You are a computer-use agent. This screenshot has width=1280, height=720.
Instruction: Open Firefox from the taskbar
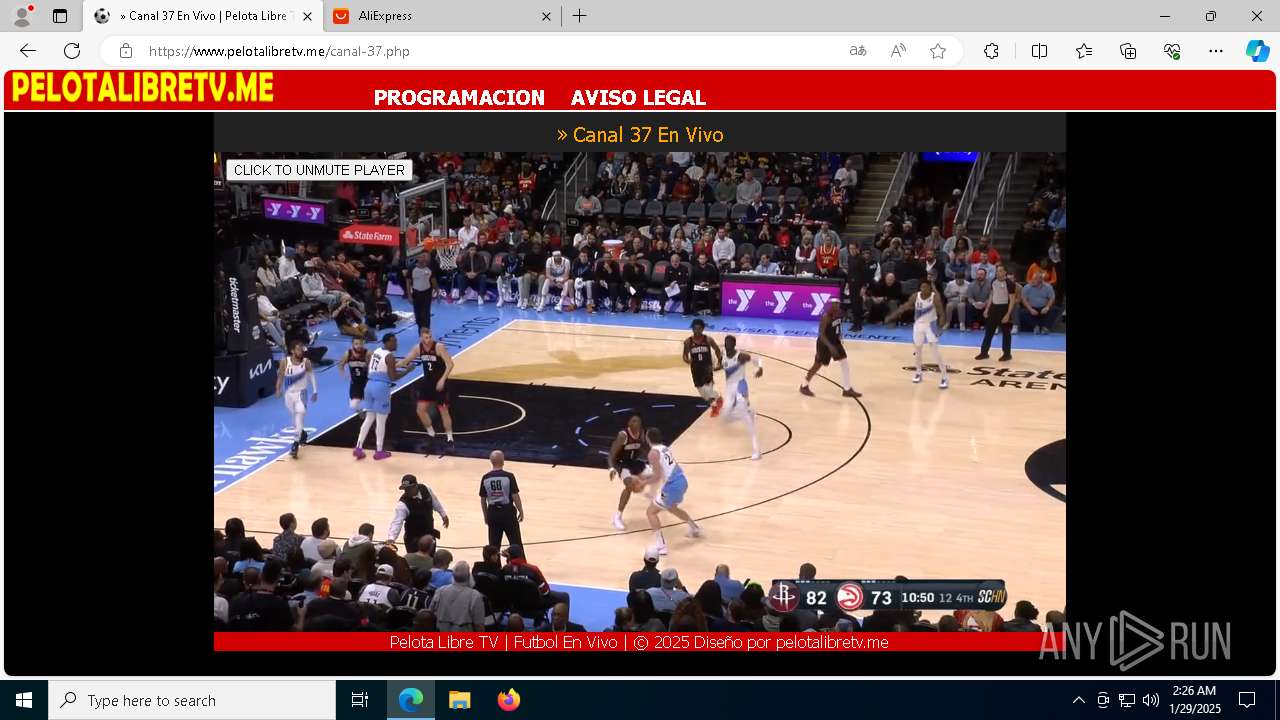point(509,700)
